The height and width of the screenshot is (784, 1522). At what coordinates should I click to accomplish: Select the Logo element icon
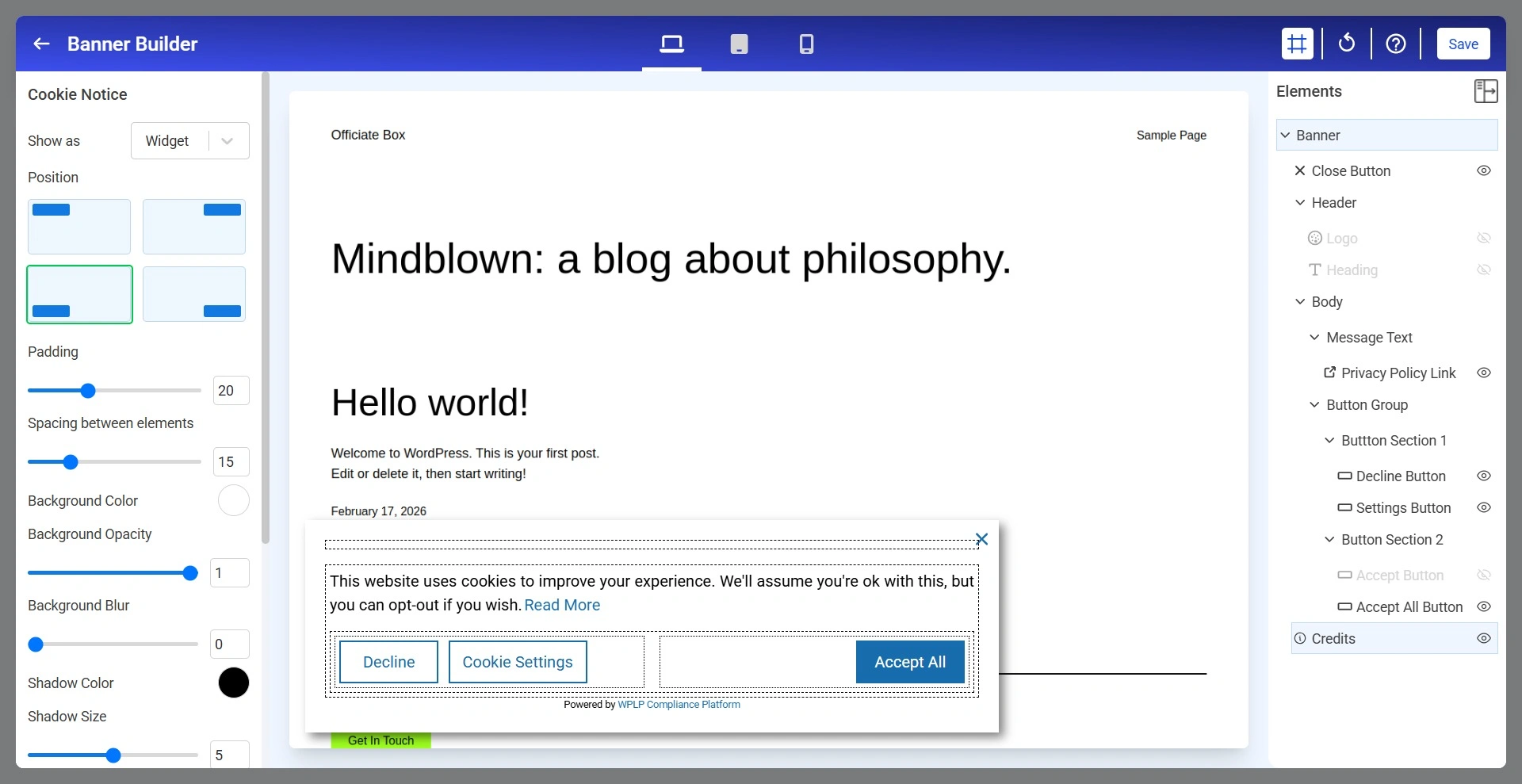tap(1315, 238)
